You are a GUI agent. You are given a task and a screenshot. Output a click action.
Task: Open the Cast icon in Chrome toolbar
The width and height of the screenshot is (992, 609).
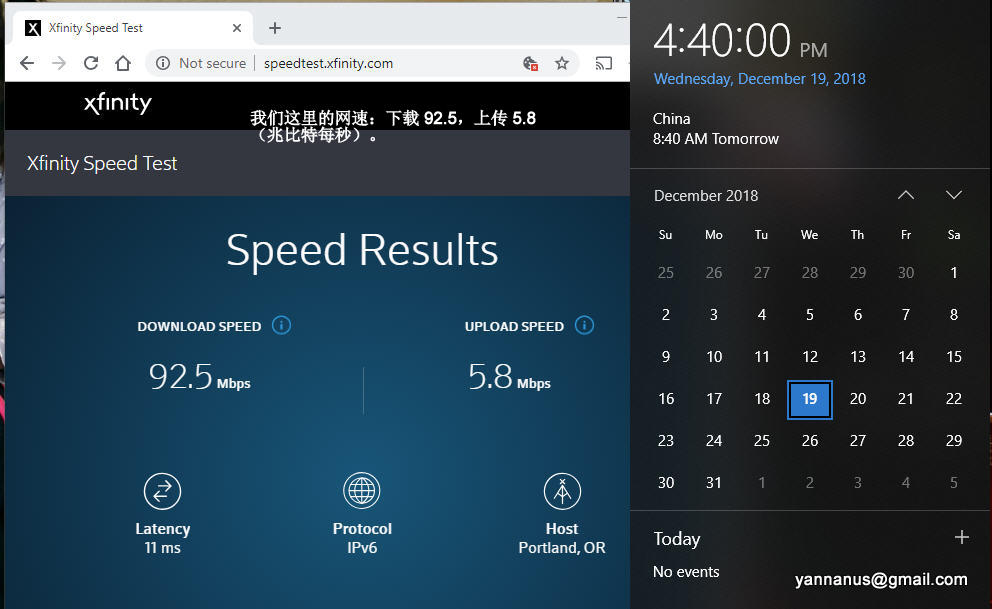604,63
